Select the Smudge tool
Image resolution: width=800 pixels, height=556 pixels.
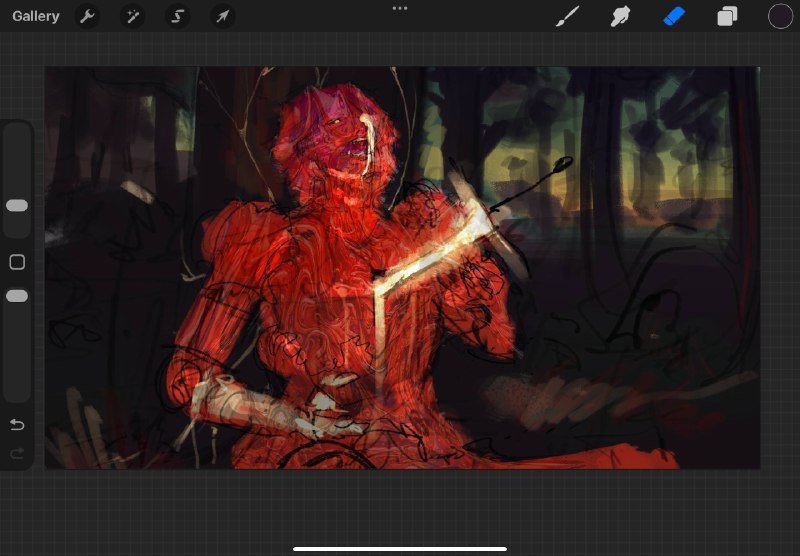click(x=620, y=16)
